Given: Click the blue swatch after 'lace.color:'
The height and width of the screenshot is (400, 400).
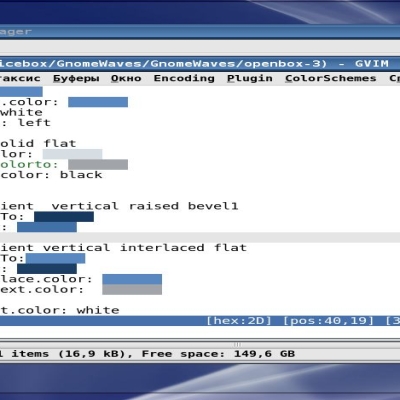Looking at the screenshot, I should [x=132, y=279].
